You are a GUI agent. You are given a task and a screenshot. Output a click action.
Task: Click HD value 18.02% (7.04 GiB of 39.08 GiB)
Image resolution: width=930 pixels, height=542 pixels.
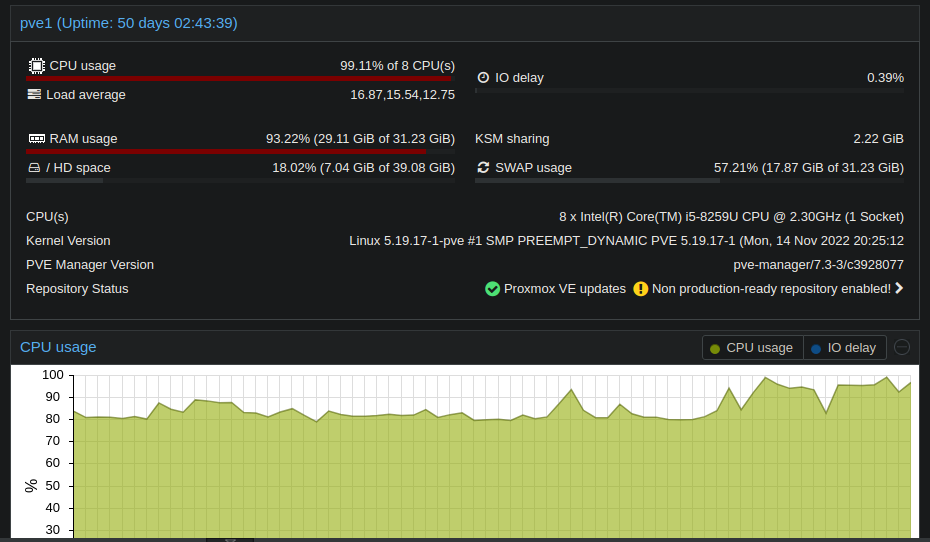tap(364, 168)
